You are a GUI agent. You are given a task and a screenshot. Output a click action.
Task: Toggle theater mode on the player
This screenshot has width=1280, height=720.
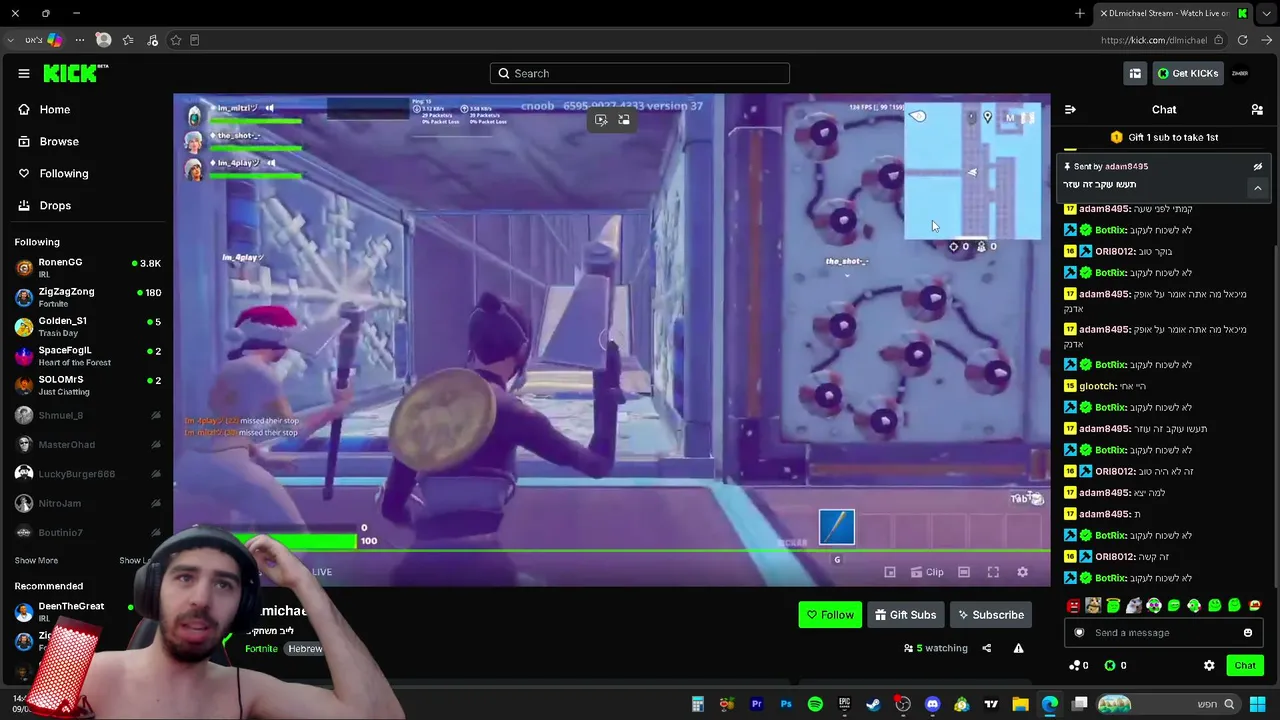tap(964, 572)
